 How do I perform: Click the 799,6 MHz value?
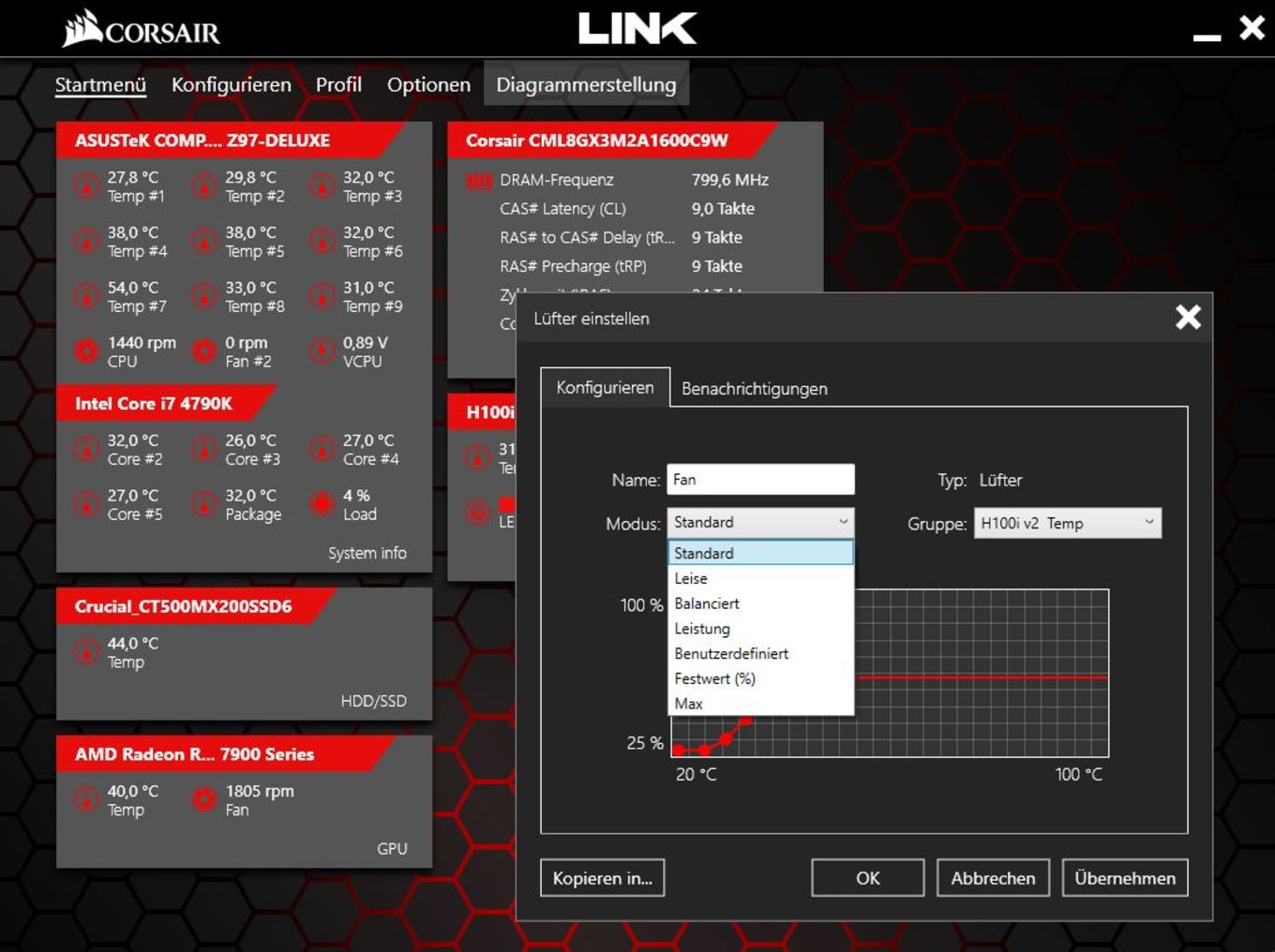pos(730,180)
